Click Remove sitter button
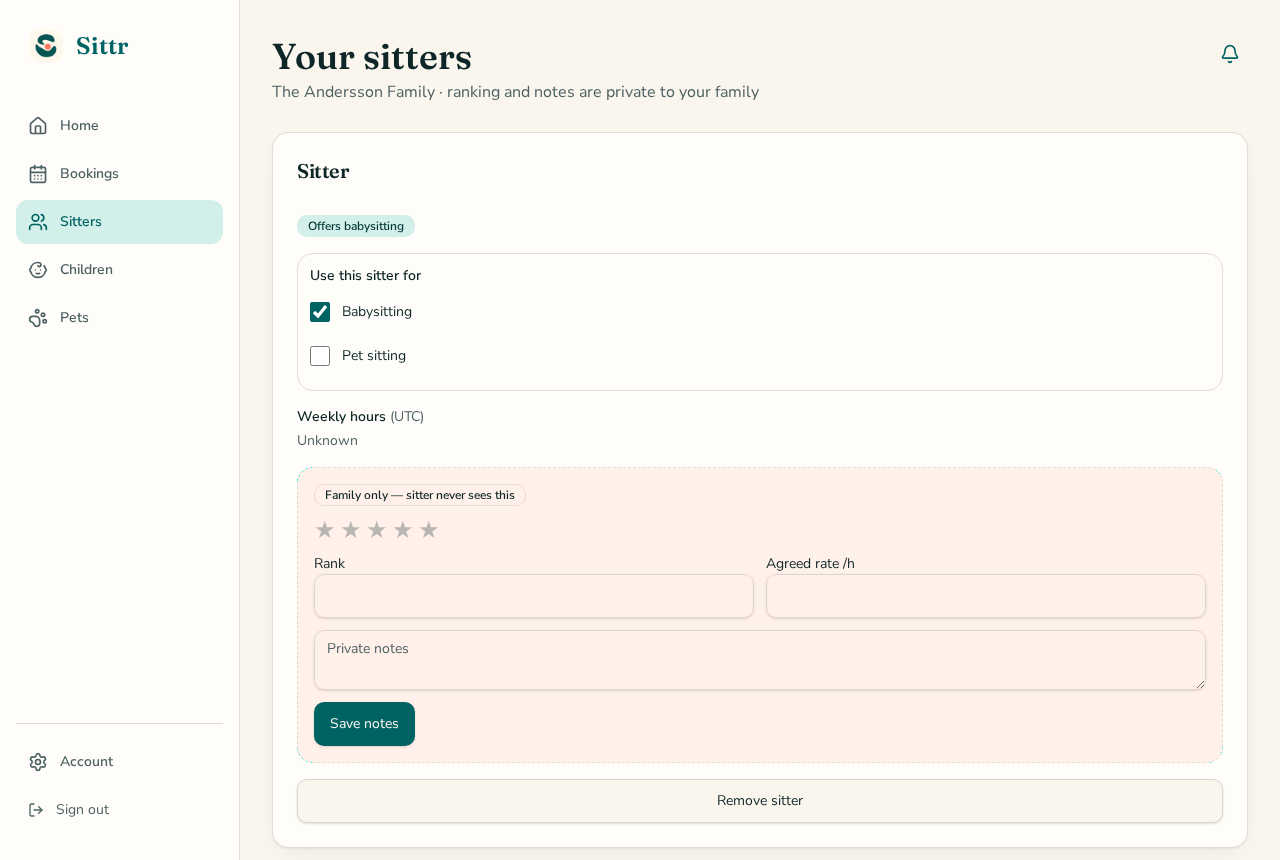Viewport: 1280px width, 860px height. click(x=760, y=801)
